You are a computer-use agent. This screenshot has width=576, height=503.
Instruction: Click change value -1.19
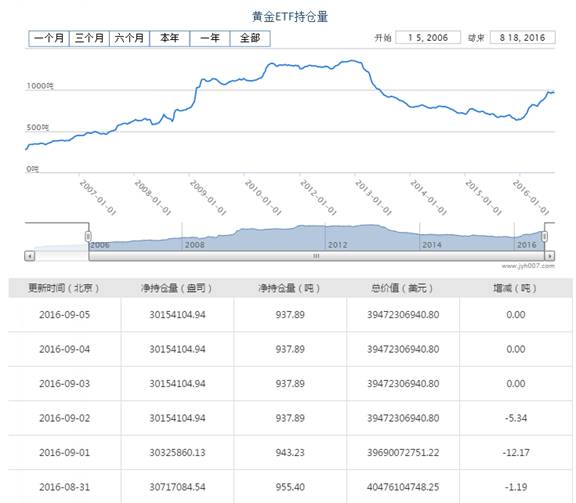click(516, 487)
